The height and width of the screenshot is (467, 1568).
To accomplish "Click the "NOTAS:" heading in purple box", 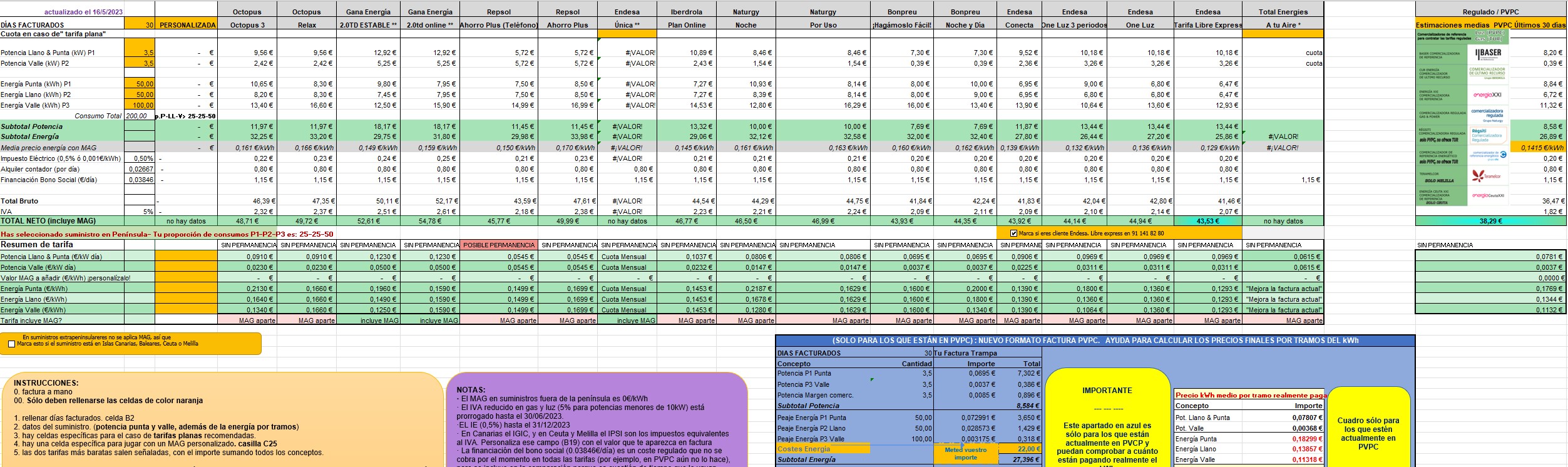I will tap(471, 389).
